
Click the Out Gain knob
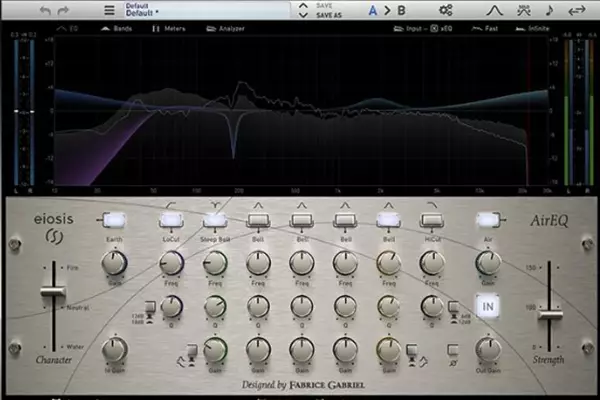tap(488, 349)
